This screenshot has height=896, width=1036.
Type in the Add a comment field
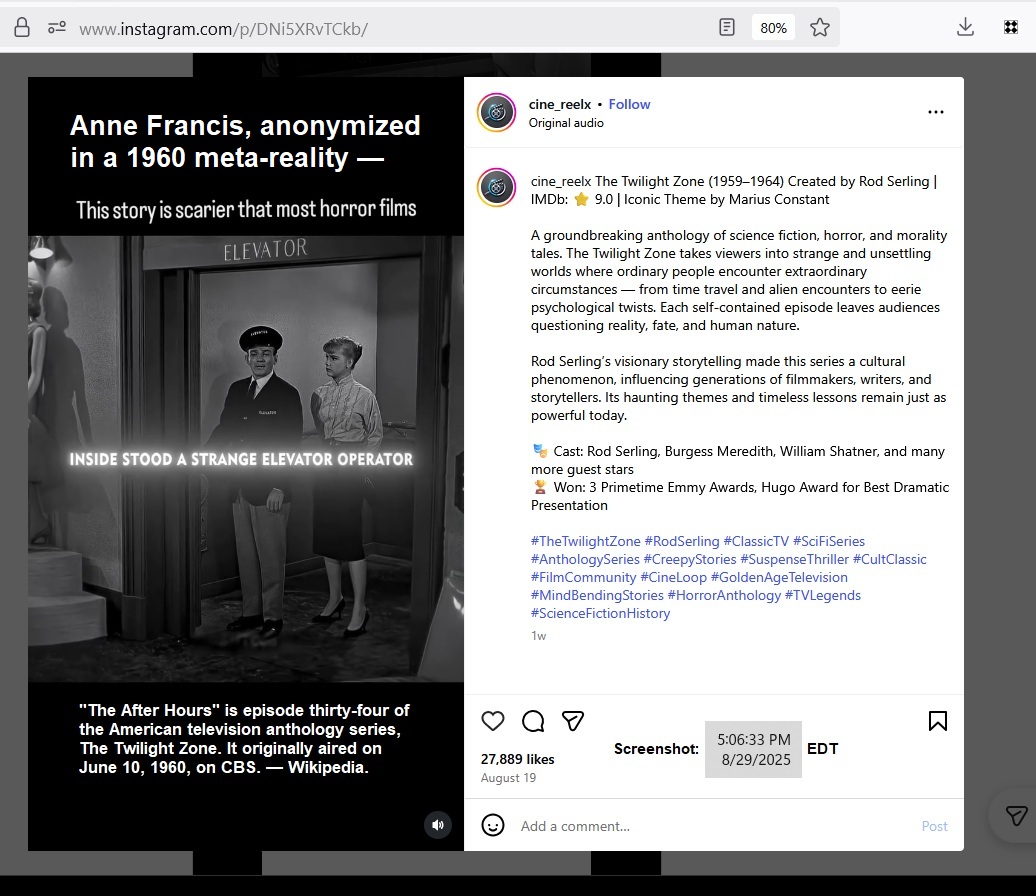(x=700, y=826)
